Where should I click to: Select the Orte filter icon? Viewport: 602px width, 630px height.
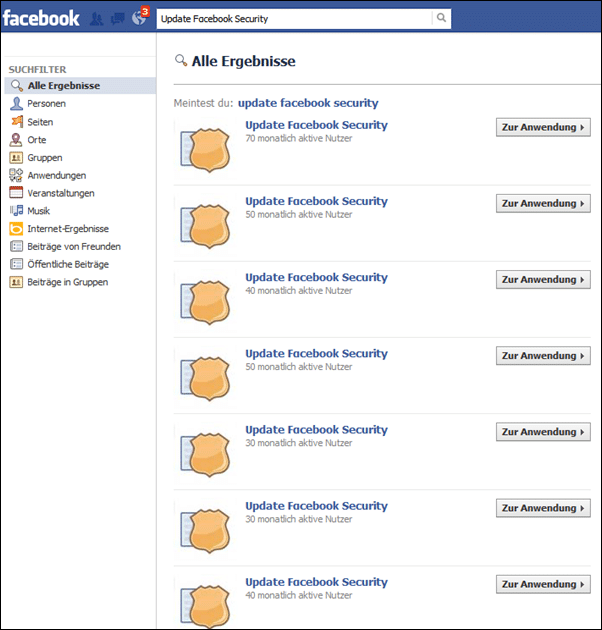pyautogui.click(x=16, y=140)
